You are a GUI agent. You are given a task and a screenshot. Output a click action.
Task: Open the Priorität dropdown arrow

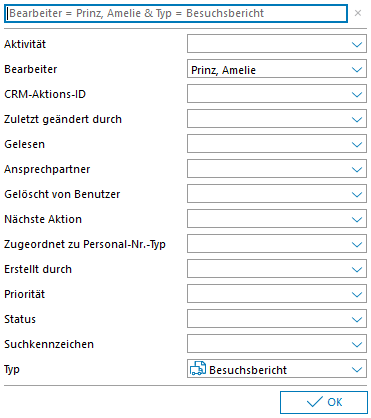pyautogui.click(x=357, y=294)
